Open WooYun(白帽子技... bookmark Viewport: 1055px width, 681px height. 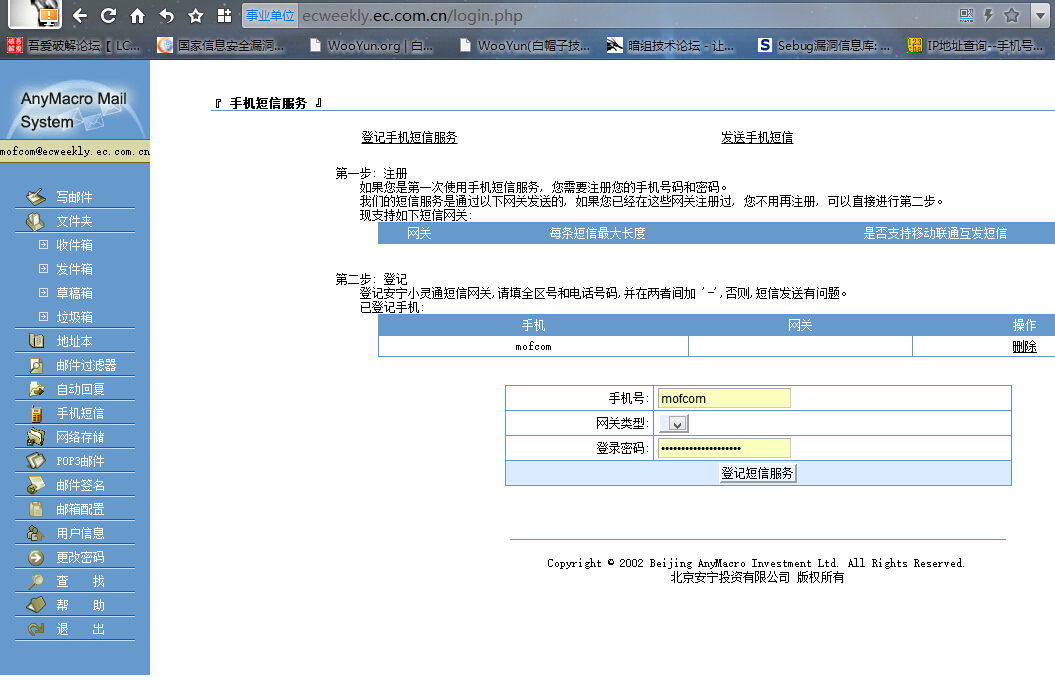coord(525,45)
